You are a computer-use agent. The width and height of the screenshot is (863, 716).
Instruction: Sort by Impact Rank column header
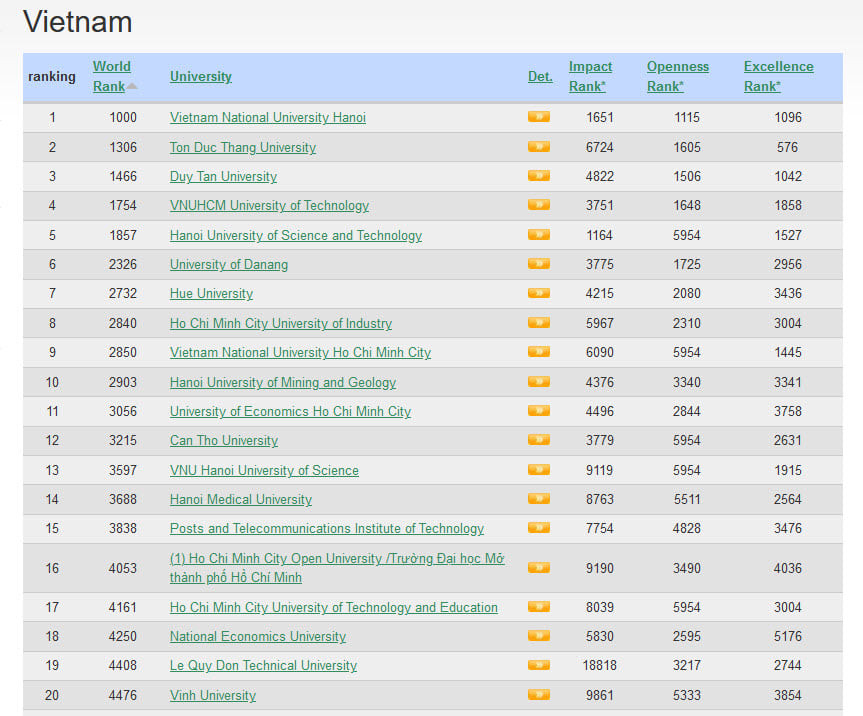(x=590, y=76)
